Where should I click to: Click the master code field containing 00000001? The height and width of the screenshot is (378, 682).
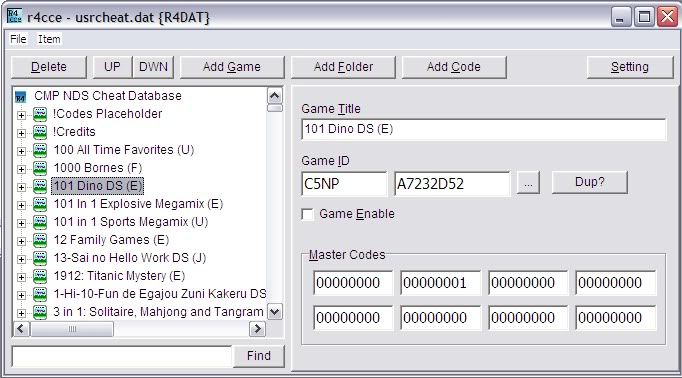coord(440,283)
